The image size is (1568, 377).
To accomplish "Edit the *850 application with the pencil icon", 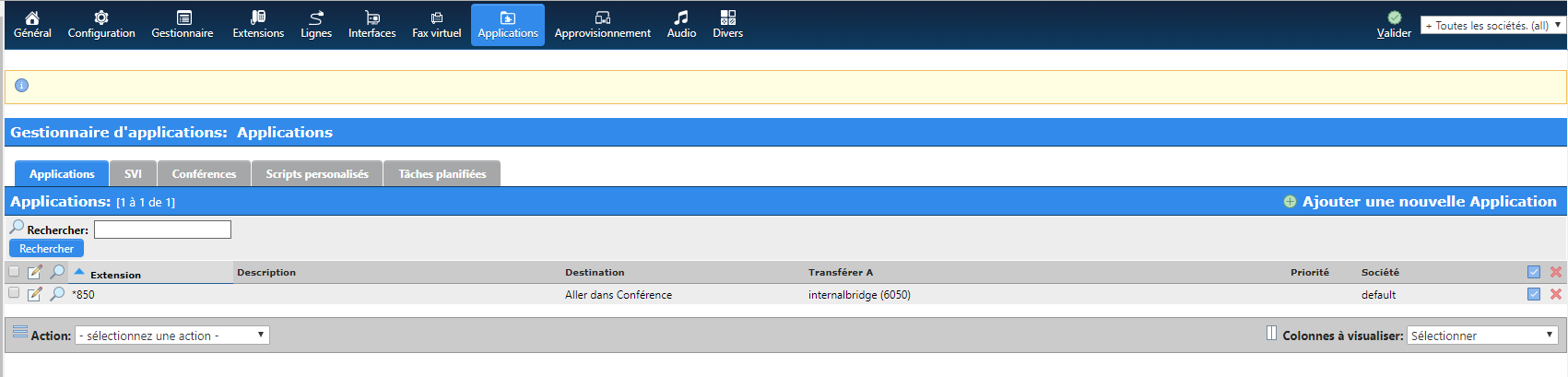I will coord(35,294).
